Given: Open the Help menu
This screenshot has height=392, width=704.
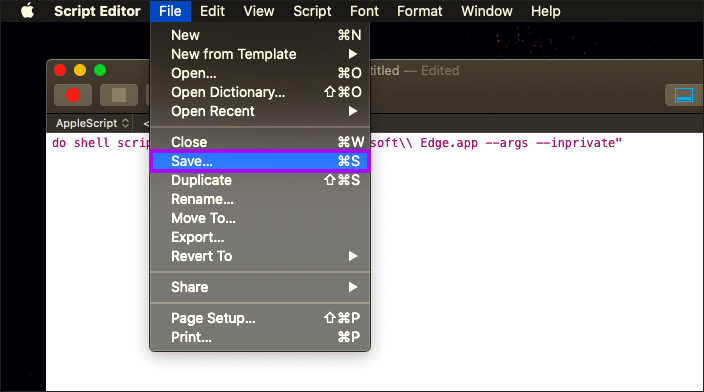Looking at the screenshot, I should click(x=546, y=11).
